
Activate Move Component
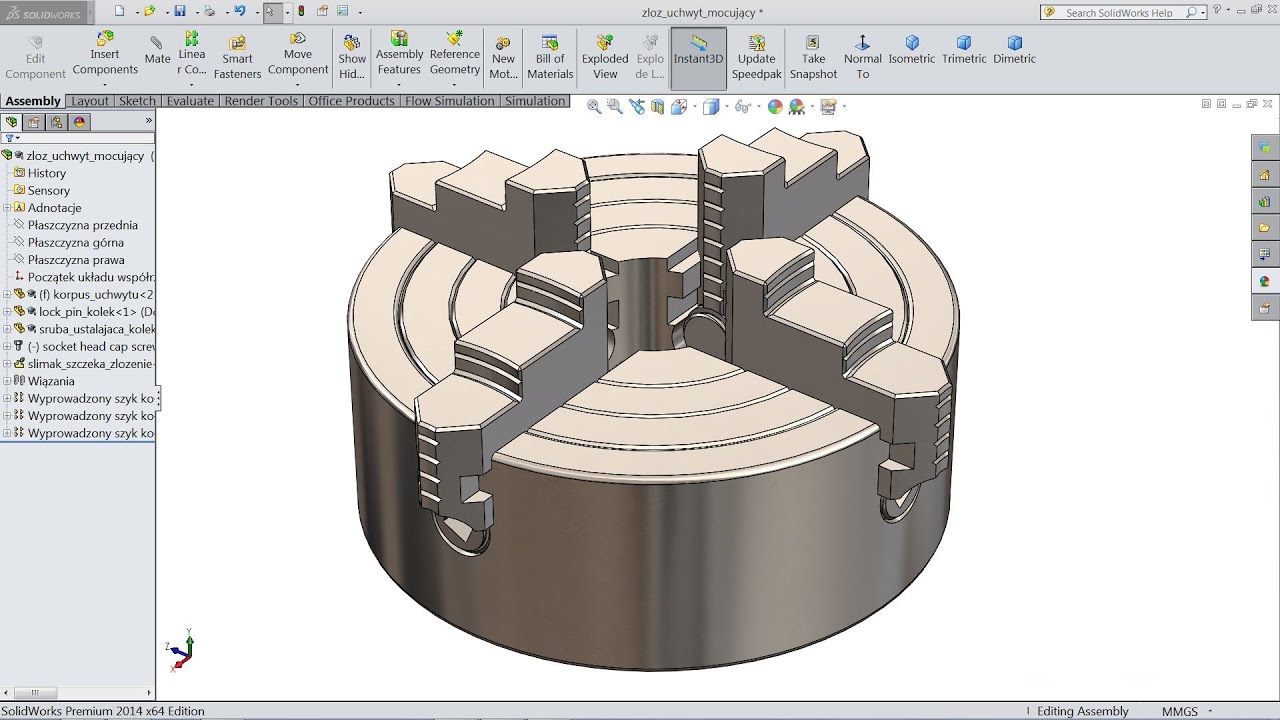(298, 54)
